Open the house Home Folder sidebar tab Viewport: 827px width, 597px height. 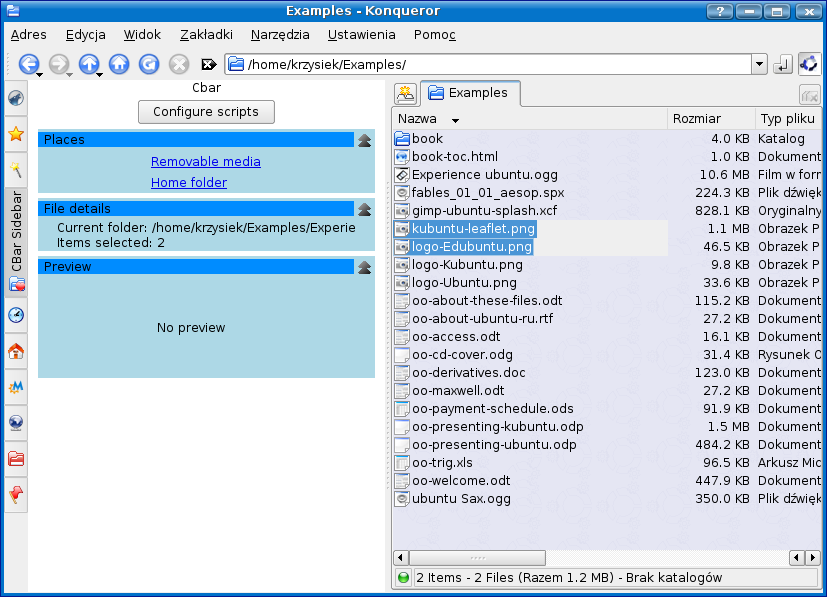pyautogui.click(x=16, y=351)
